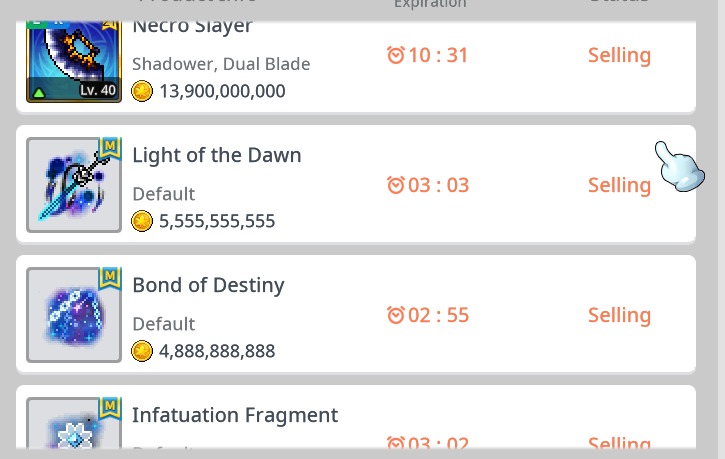The width and height of the screenshot is (725, 459).
Task: Select the Bond of Destiny listing name
Action: 208,285
